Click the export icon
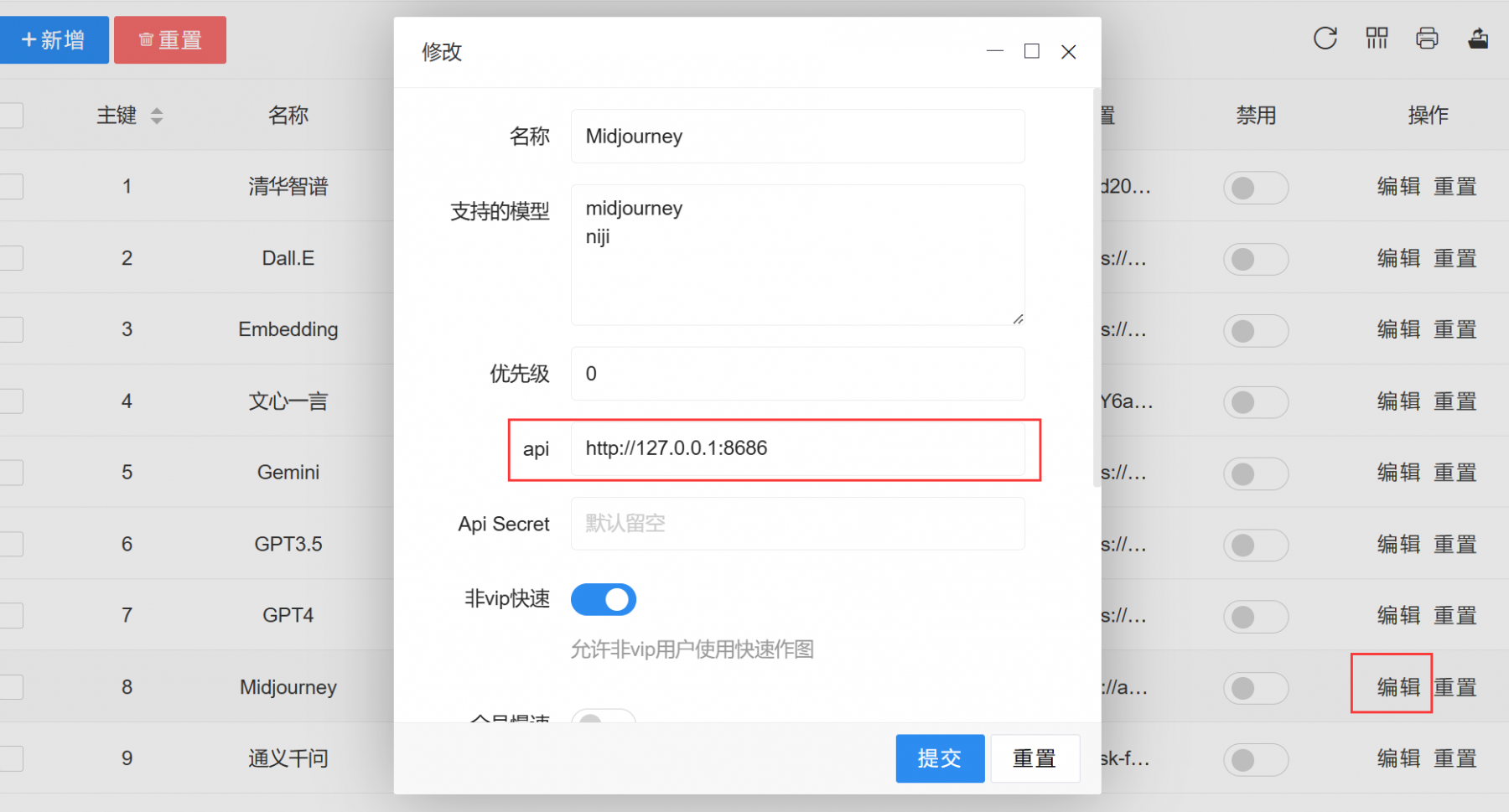Screen dimensions: 1509x812 tap(1478, 39)
